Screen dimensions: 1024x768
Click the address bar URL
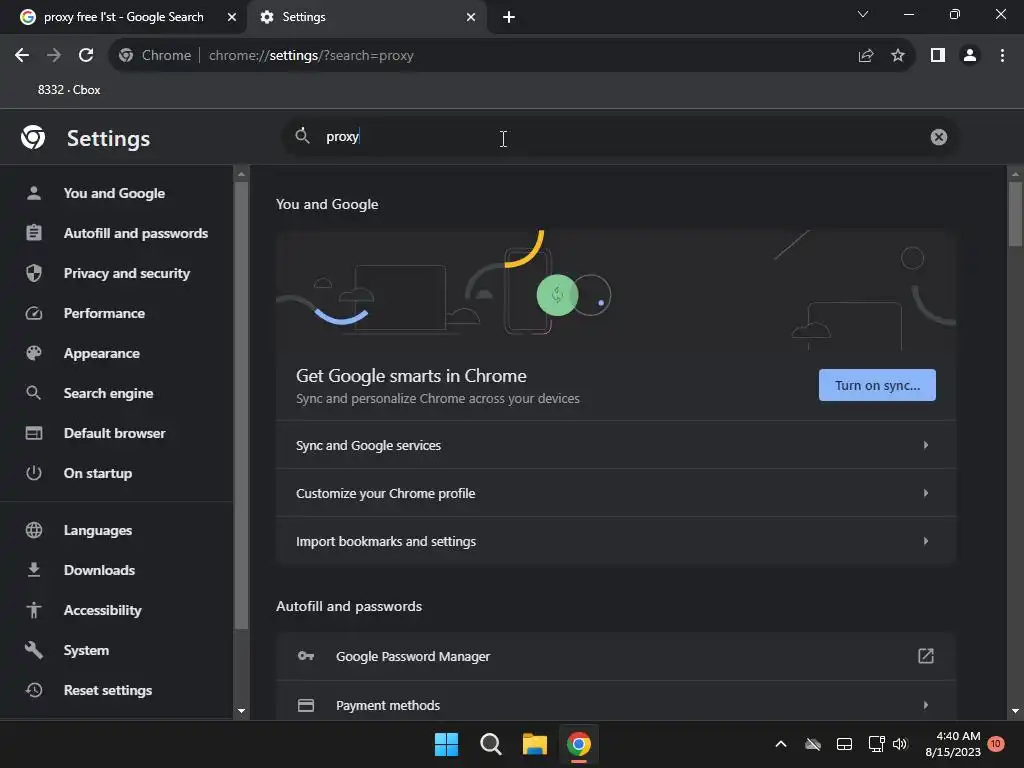pos(311,56)
